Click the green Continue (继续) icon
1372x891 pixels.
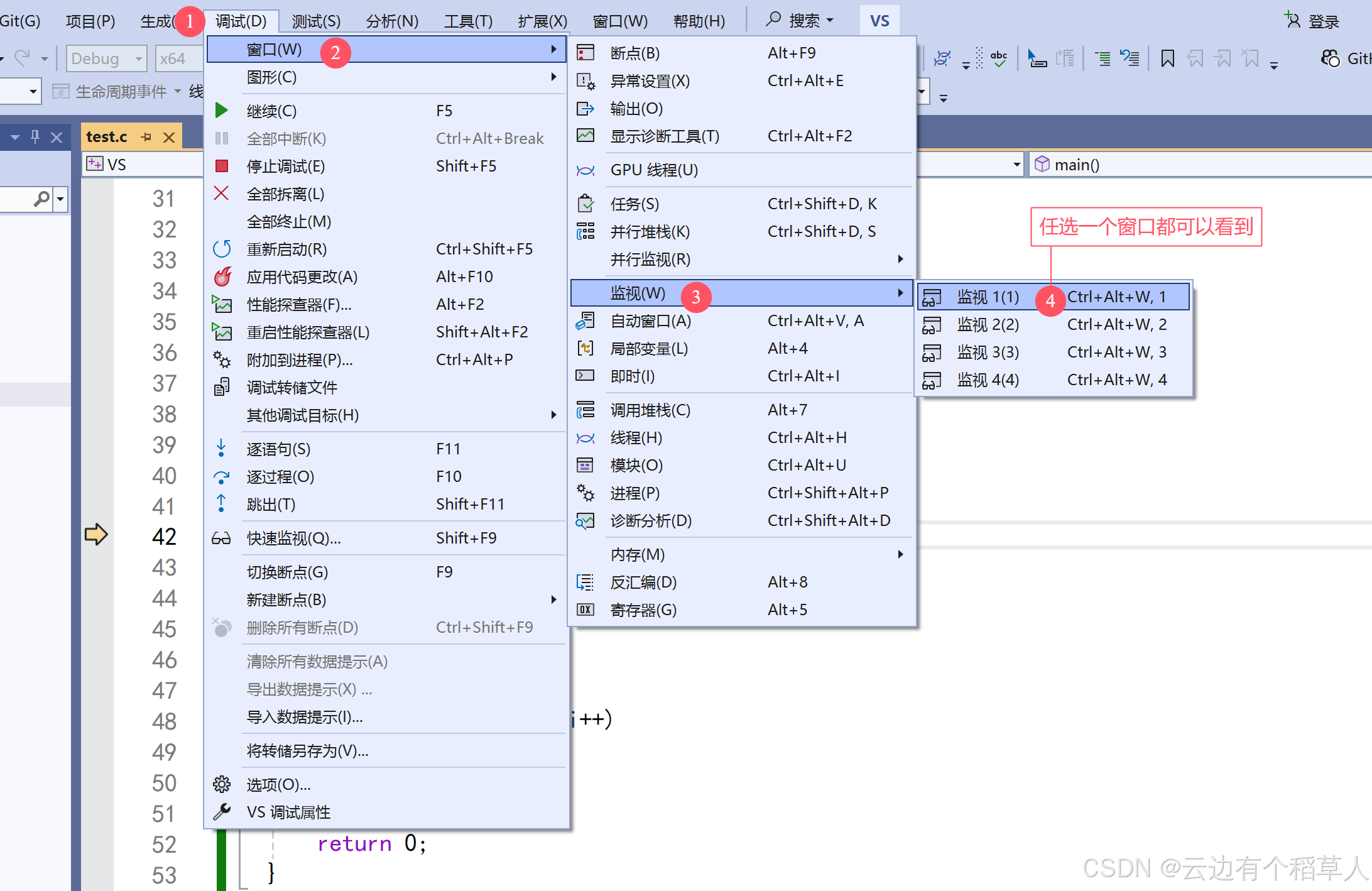[x=221, y=111]
